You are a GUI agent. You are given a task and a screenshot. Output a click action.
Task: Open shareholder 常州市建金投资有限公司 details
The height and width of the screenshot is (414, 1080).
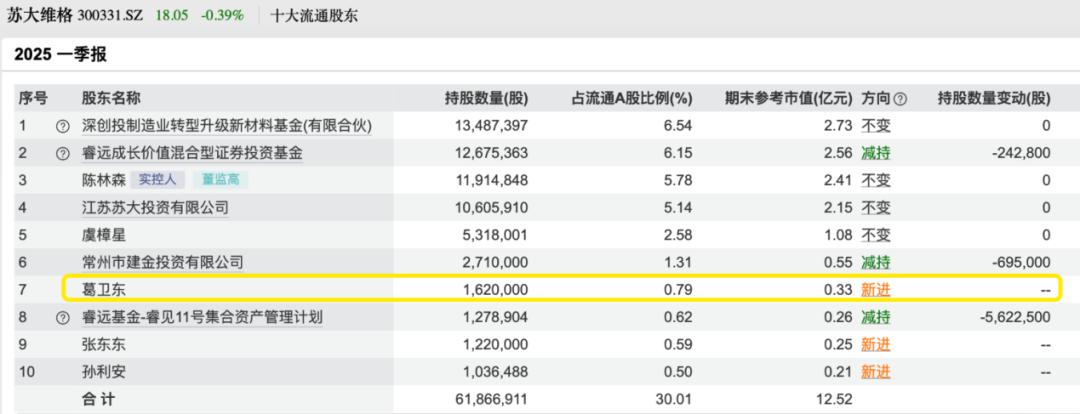point(162,262)
